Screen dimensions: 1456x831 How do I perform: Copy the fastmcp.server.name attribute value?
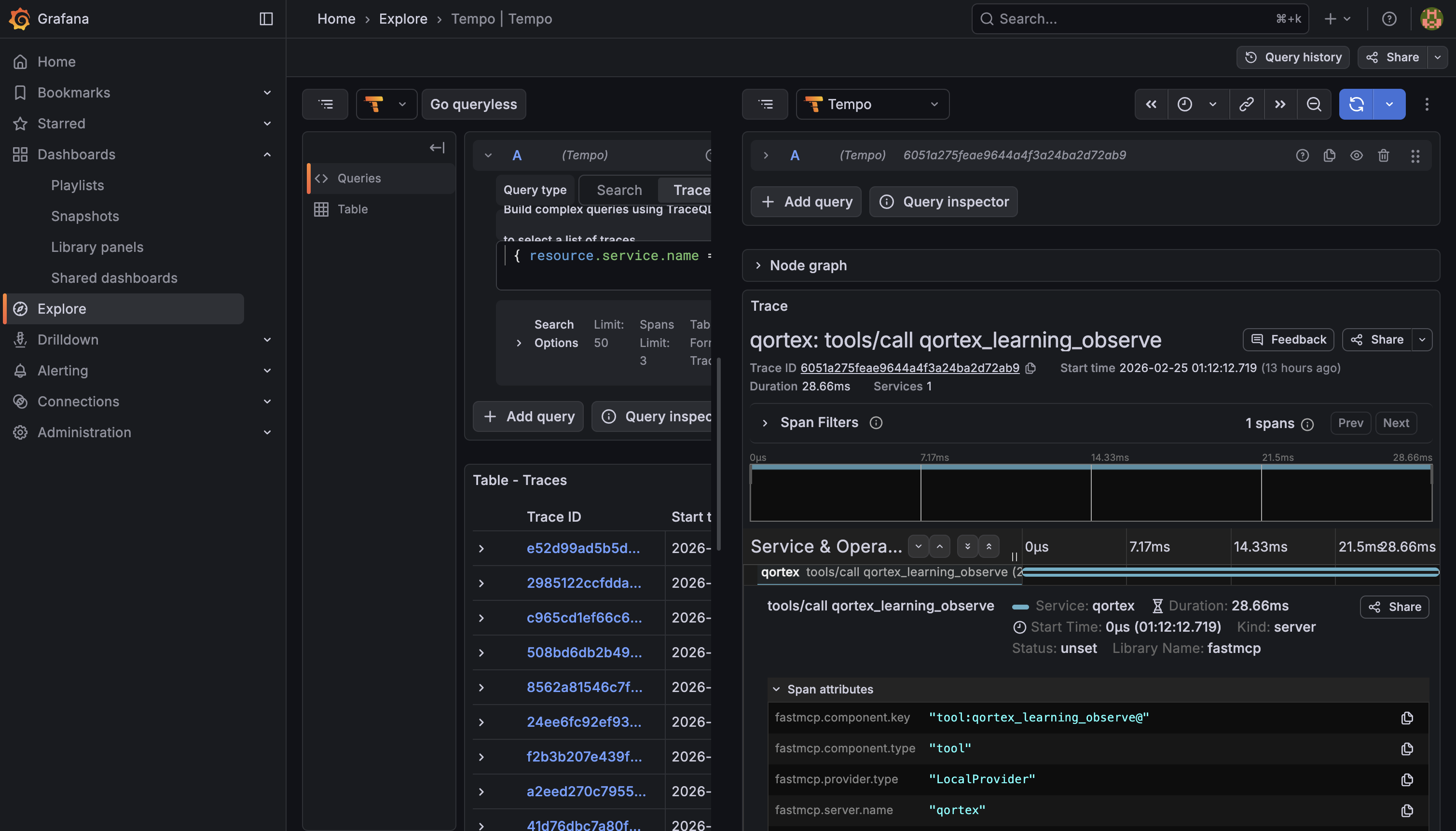[1407, 810]
